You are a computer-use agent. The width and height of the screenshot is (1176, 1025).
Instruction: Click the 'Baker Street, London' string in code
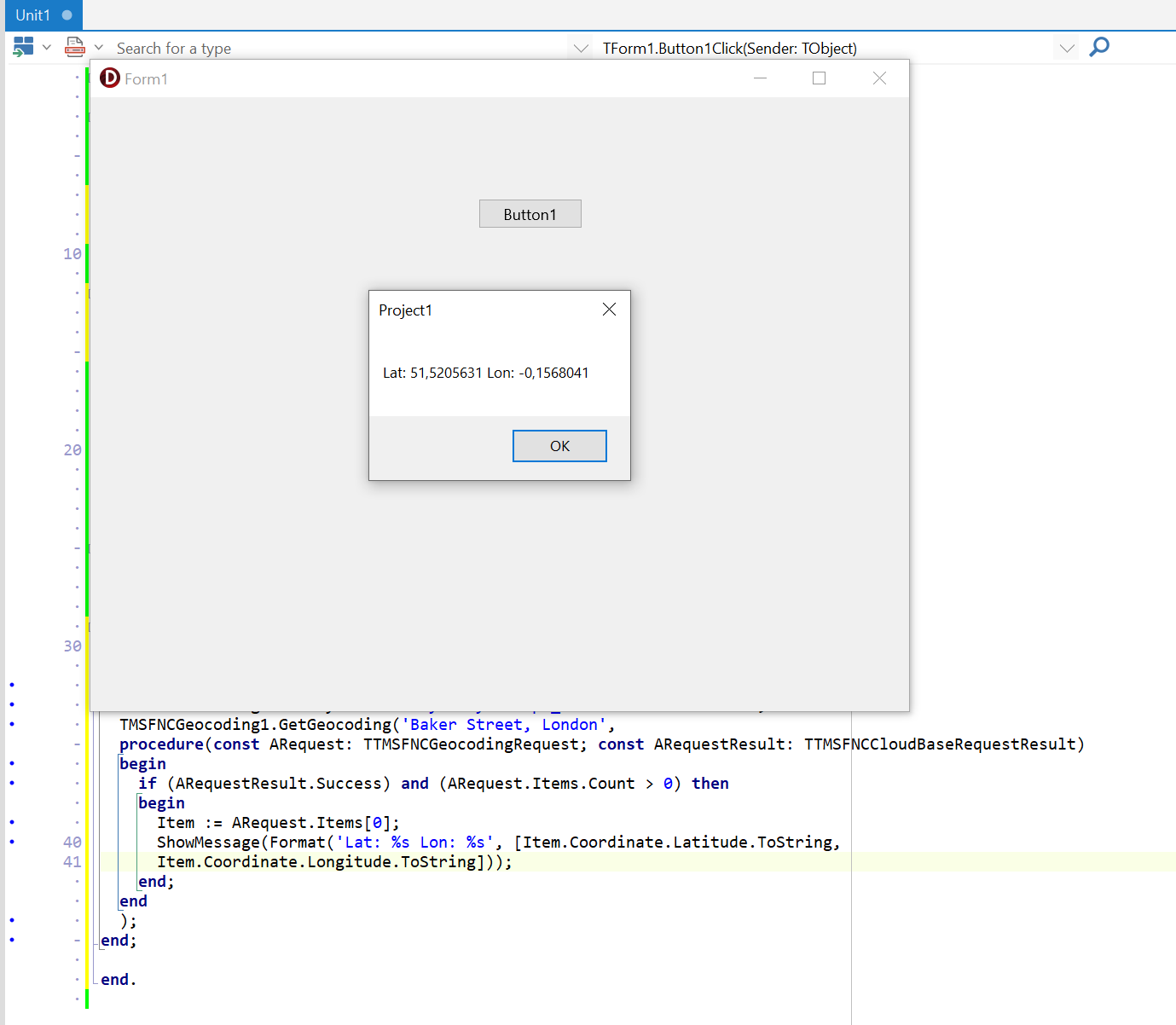(x=503, y=724)
